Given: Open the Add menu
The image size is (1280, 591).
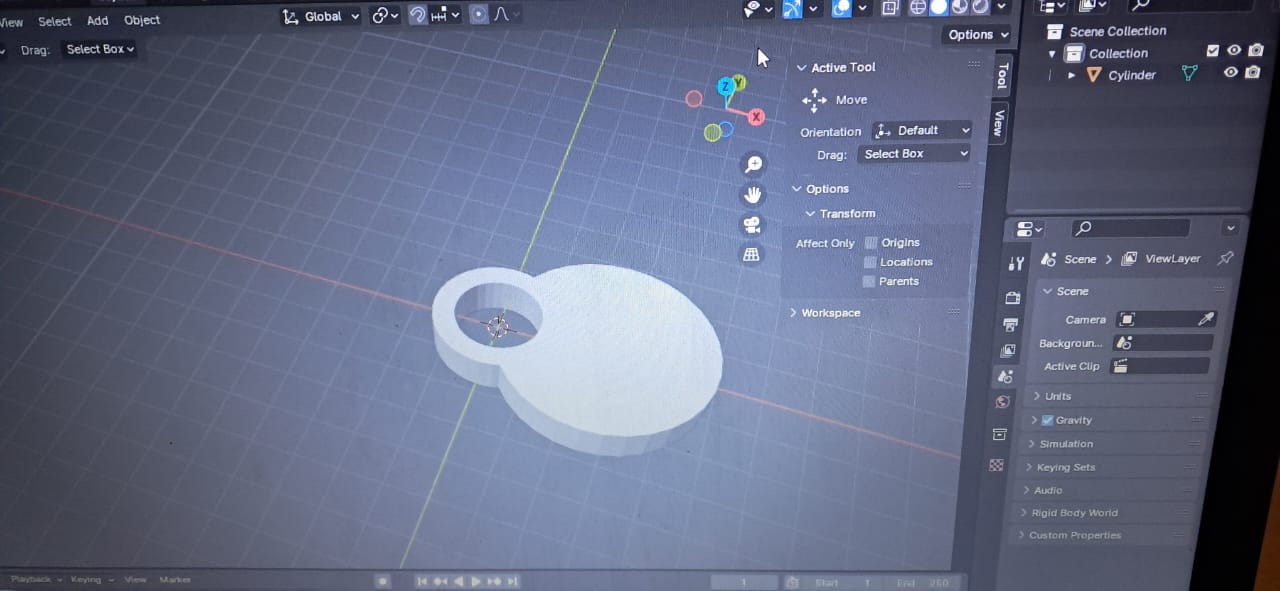Looking at the screenshot, I should coord(97,20).
